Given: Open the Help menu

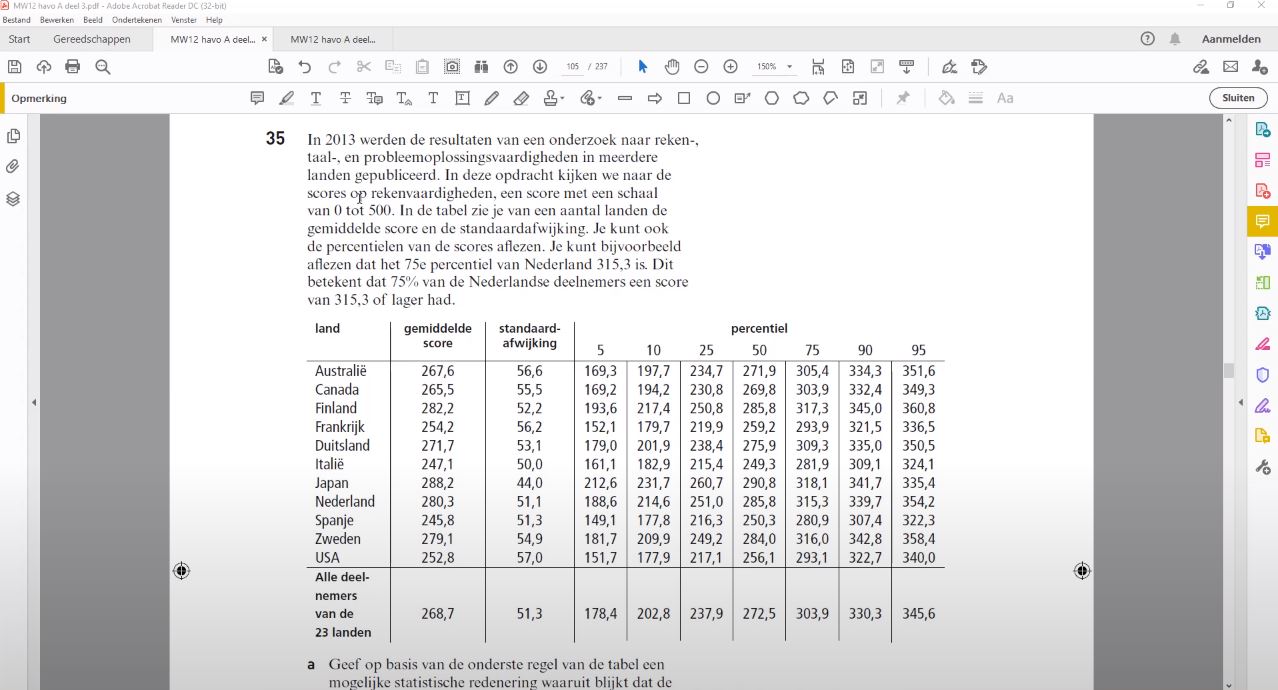Looking at the screenshot, I should (x=214, y=20).
